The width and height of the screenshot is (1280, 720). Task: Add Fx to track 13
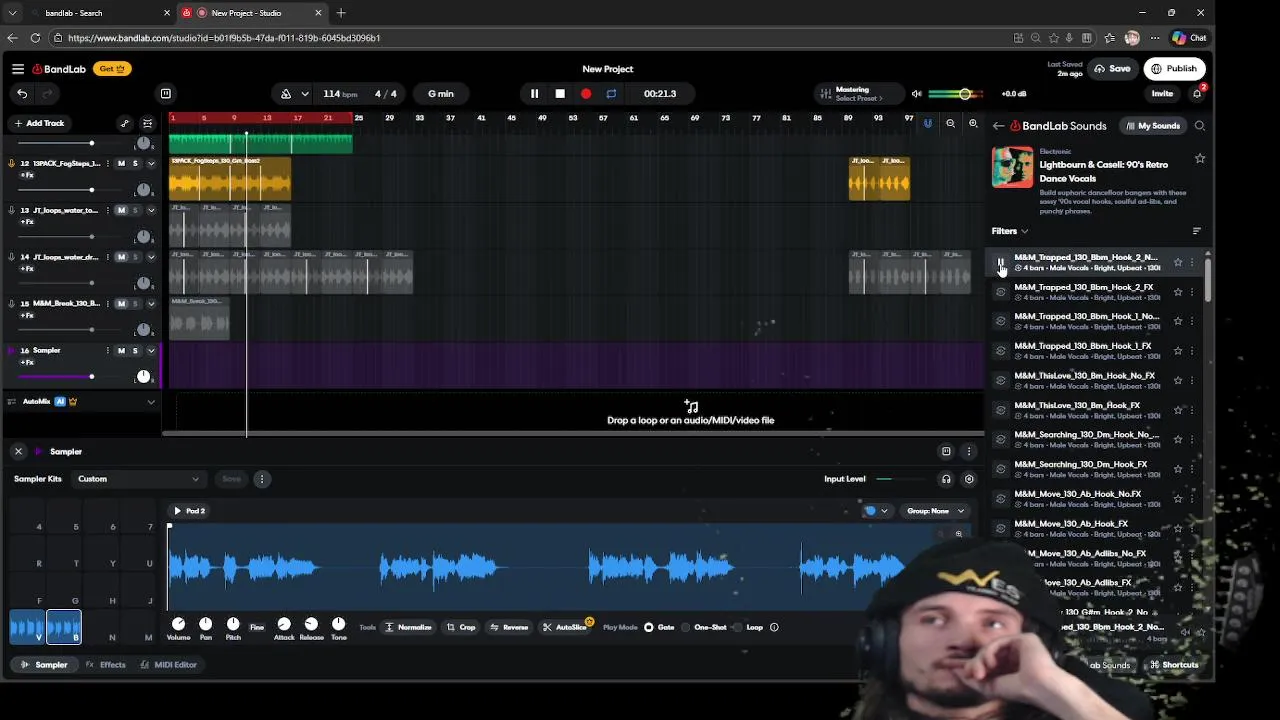tap(28, 222)
